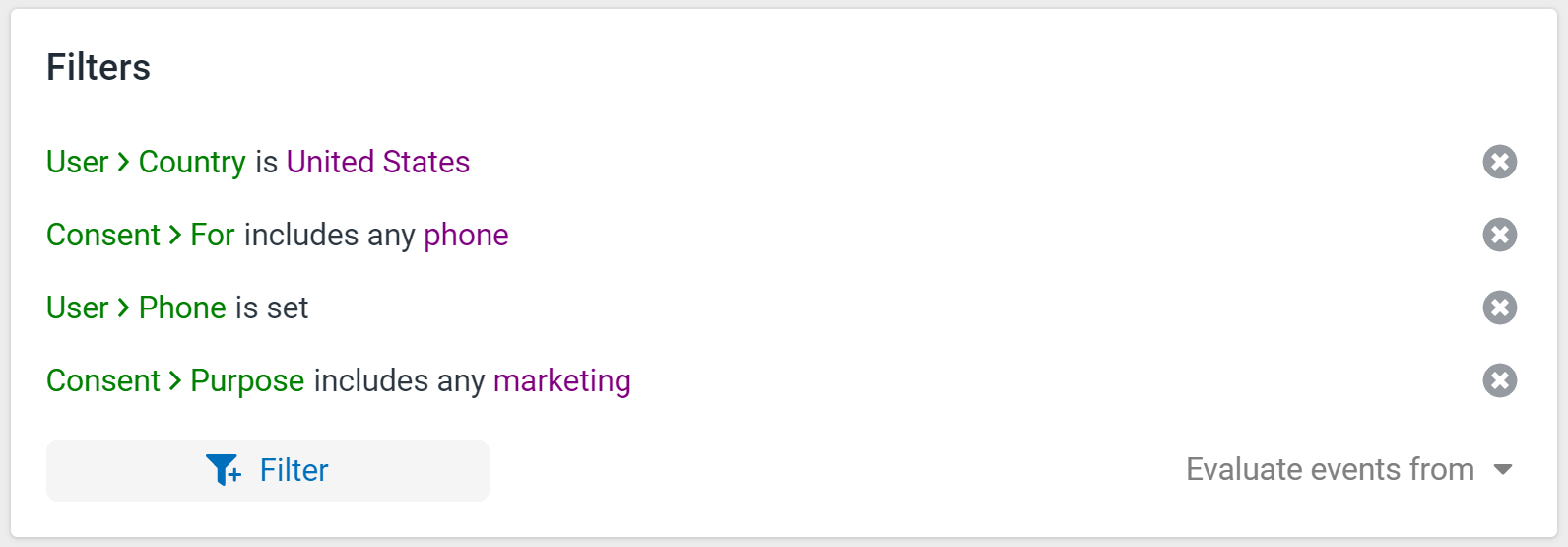Edit the phone consent value

466,235
